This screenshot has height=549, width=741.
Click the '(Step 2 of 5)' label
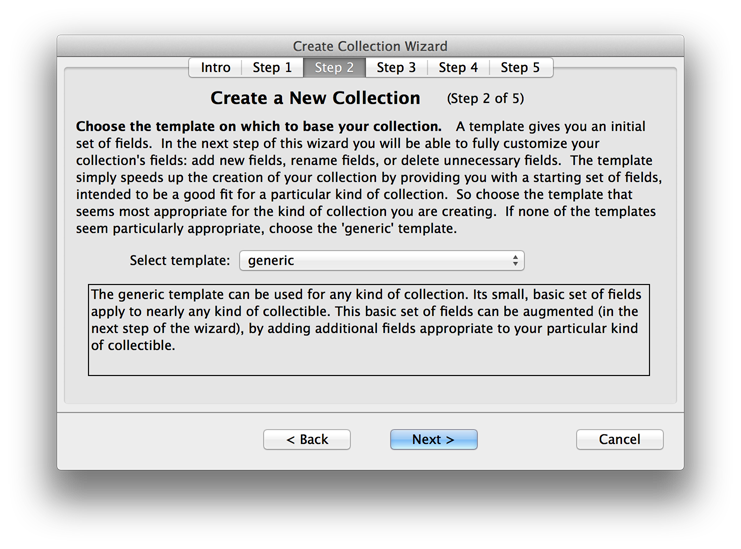tap(485, 98)
